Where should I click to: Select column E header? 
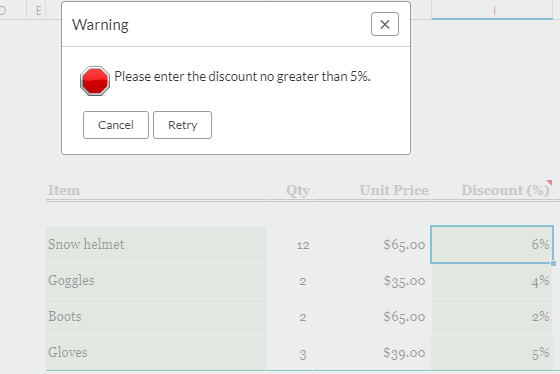(x=36, y=10)
